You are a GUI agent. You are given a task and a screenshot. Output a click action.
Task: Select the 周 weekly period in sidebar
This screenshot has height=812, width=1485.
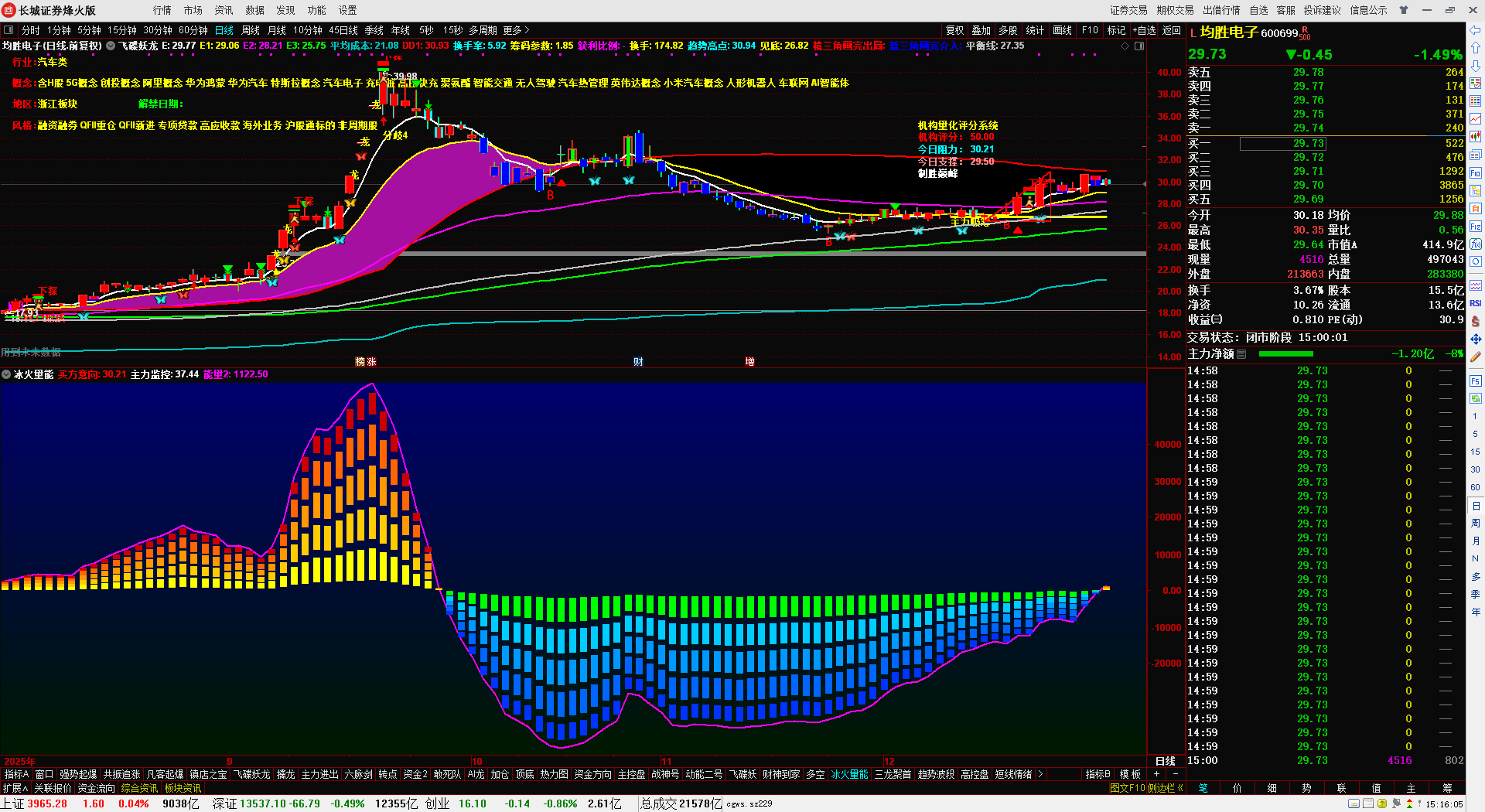click(1476, 524)
